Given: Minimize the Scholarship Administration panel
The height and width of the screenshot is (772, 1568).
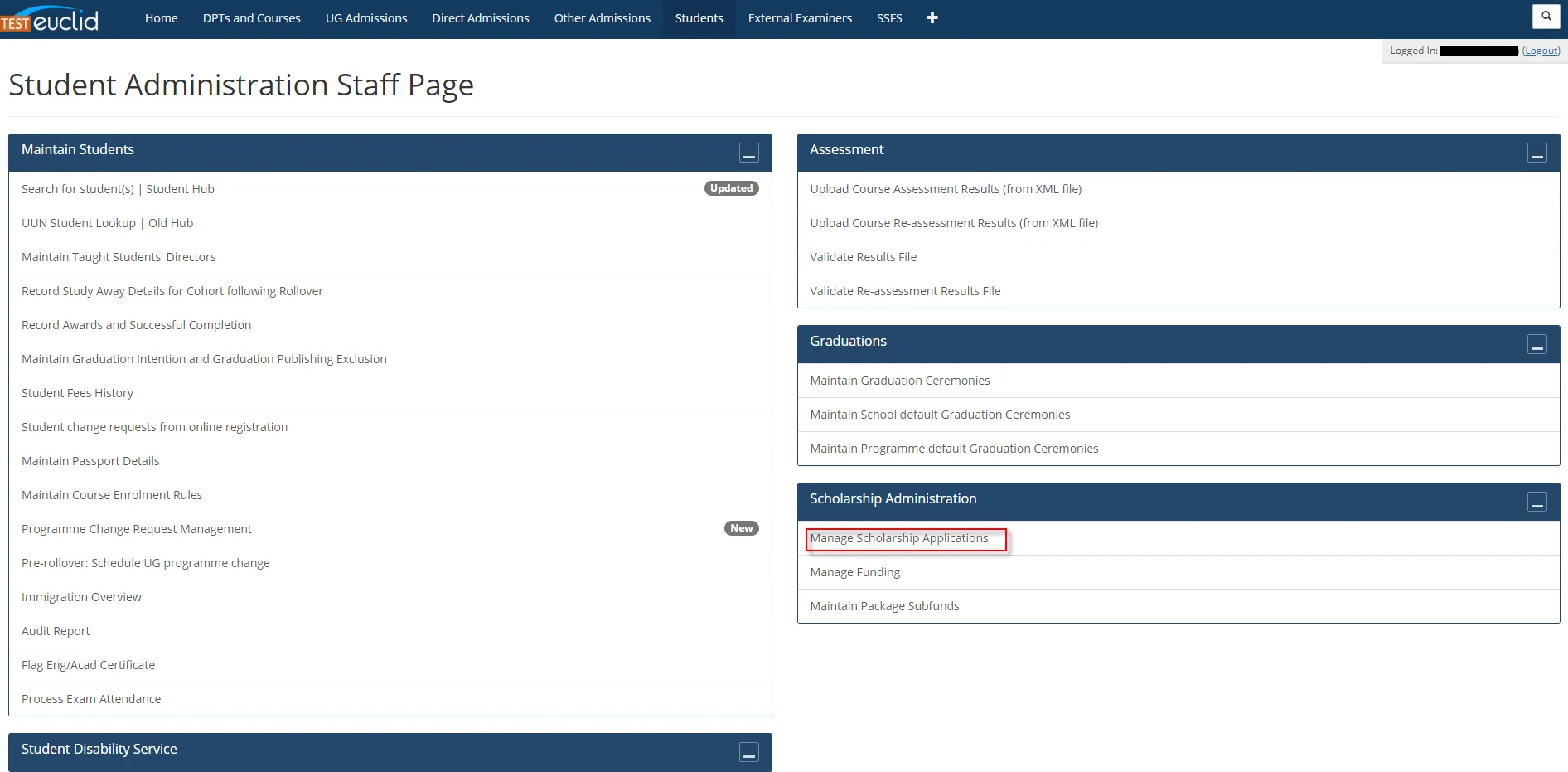Looking at the screenshot, I should [1537, 503].
